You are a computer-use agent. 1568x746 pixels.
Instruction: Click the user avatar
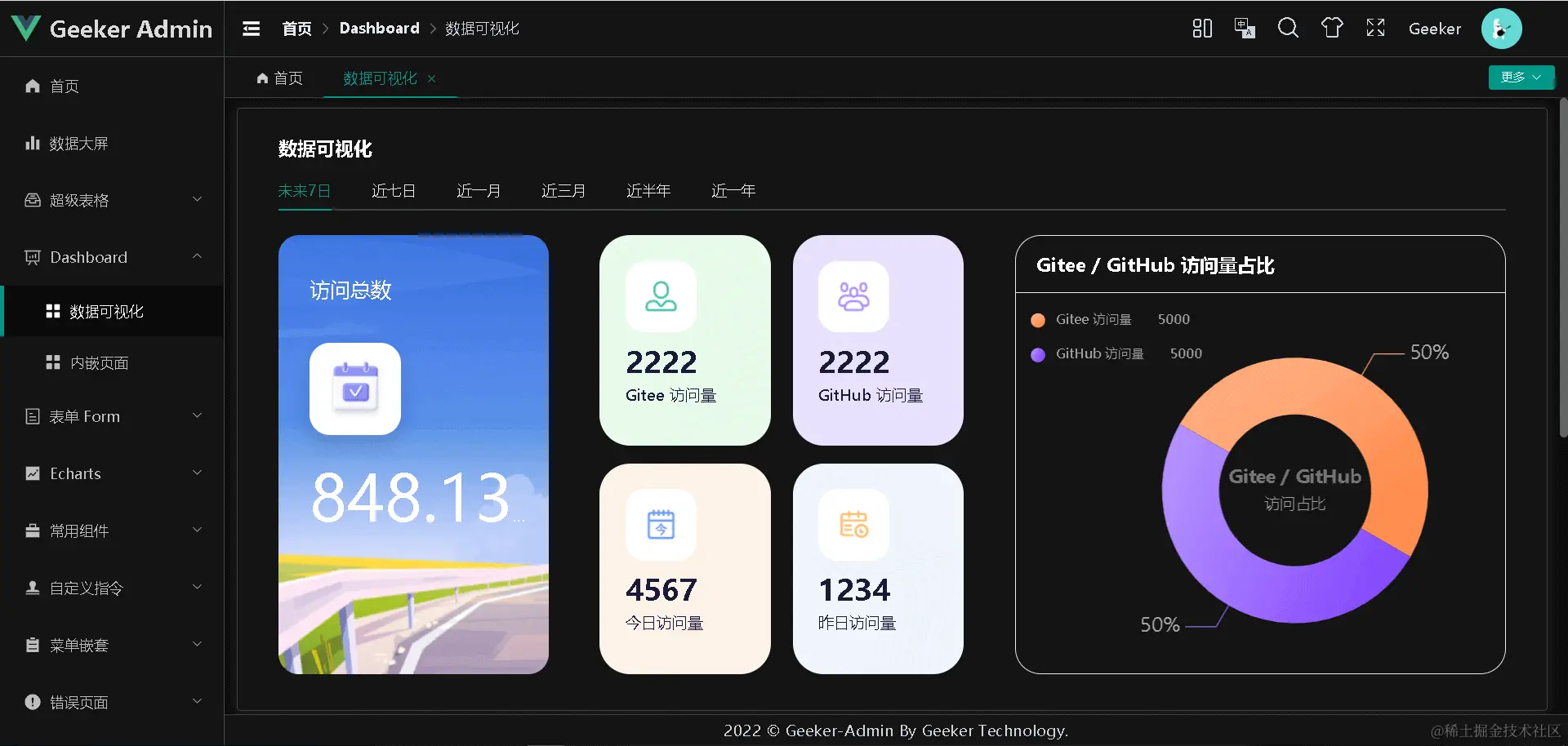(x=1501, y=29)
